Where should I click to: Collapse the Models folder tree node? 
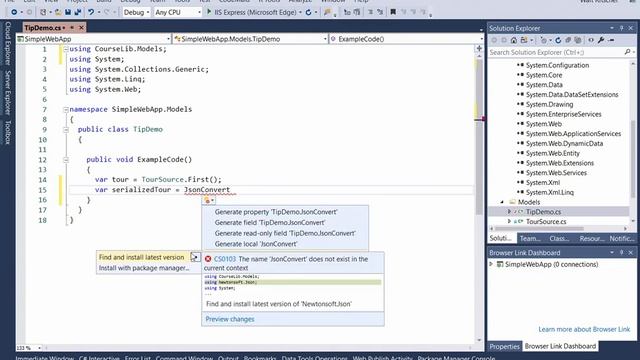click(502, 202)
